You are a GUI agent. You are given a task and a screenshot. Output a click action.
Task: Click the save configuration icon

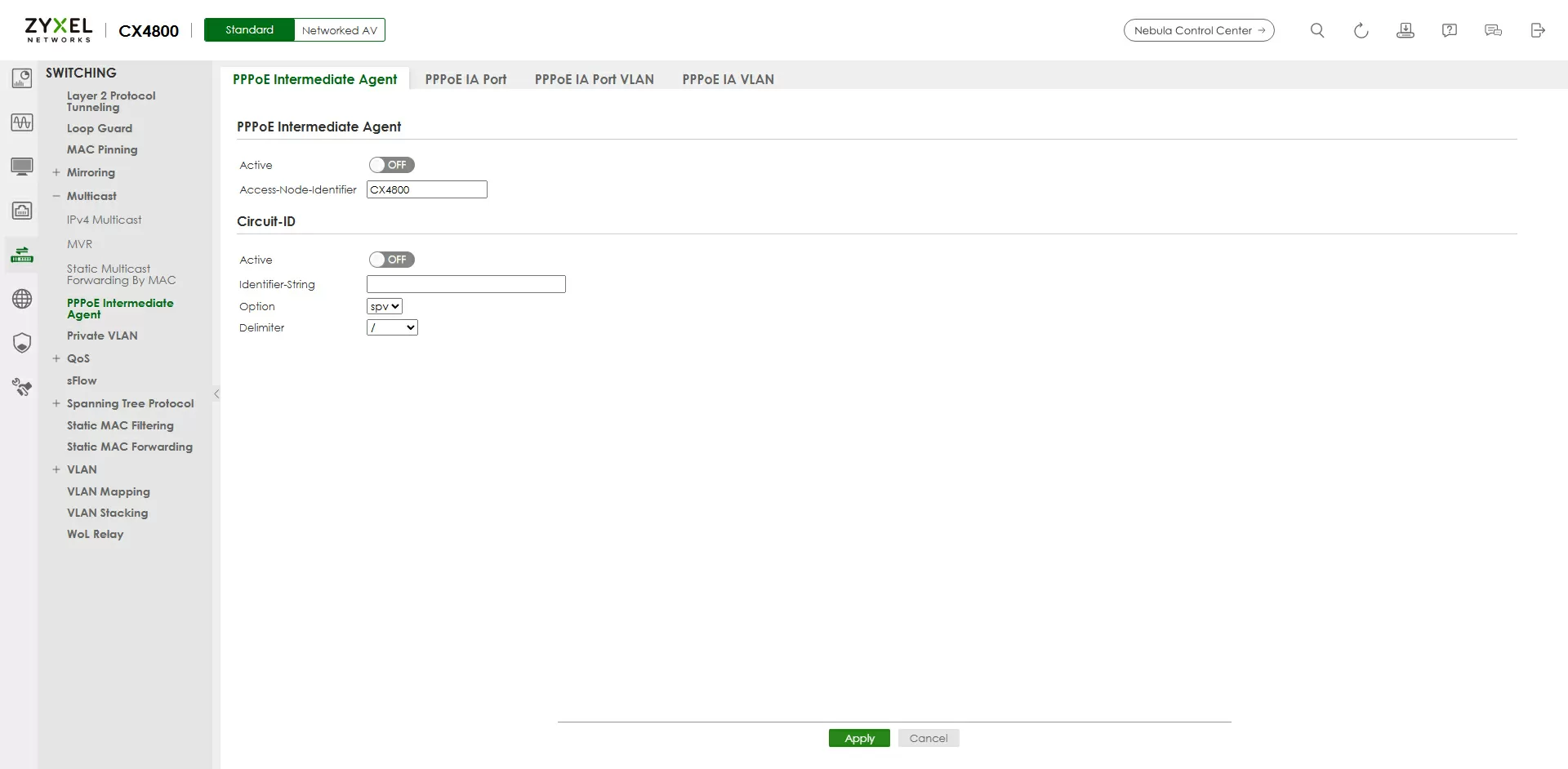coord(1405,30)
